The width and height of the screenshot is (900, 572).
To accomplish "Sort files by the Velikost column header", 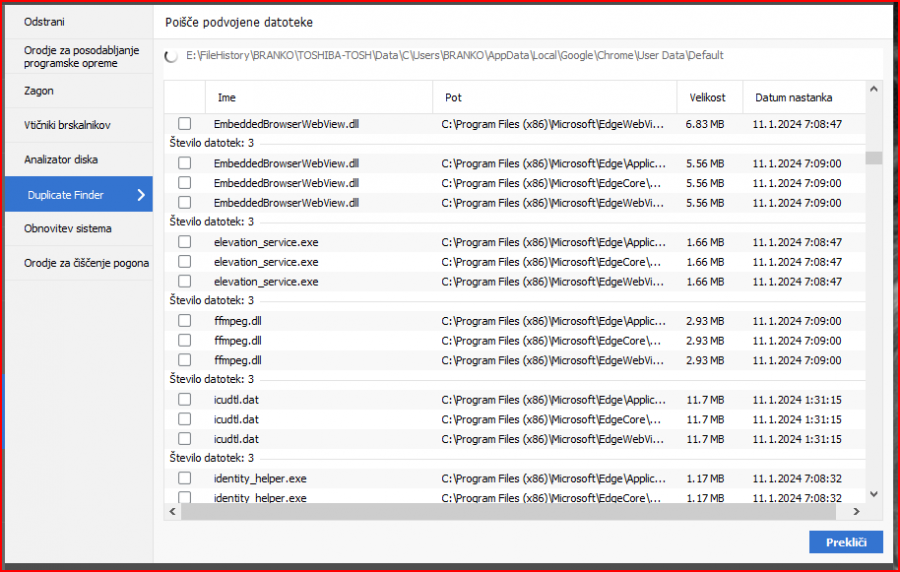I will pyautogui.click(x=707, y=98).
